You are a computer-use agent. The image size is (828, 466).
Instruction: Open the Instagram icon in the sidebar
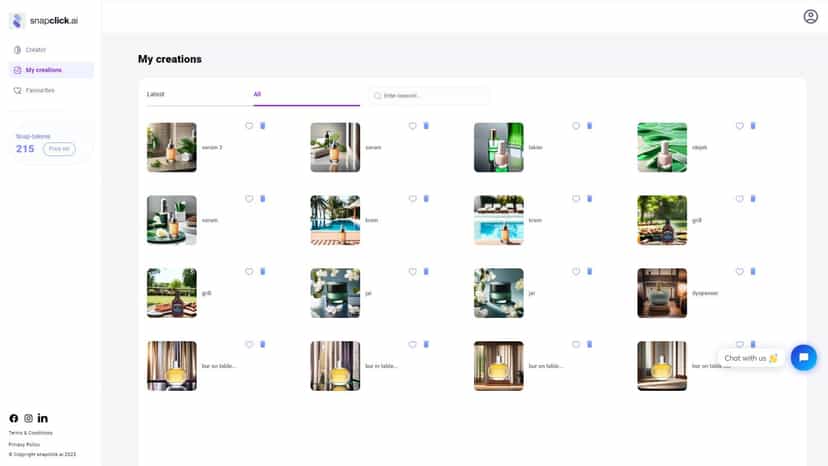(x=29, y=418)
